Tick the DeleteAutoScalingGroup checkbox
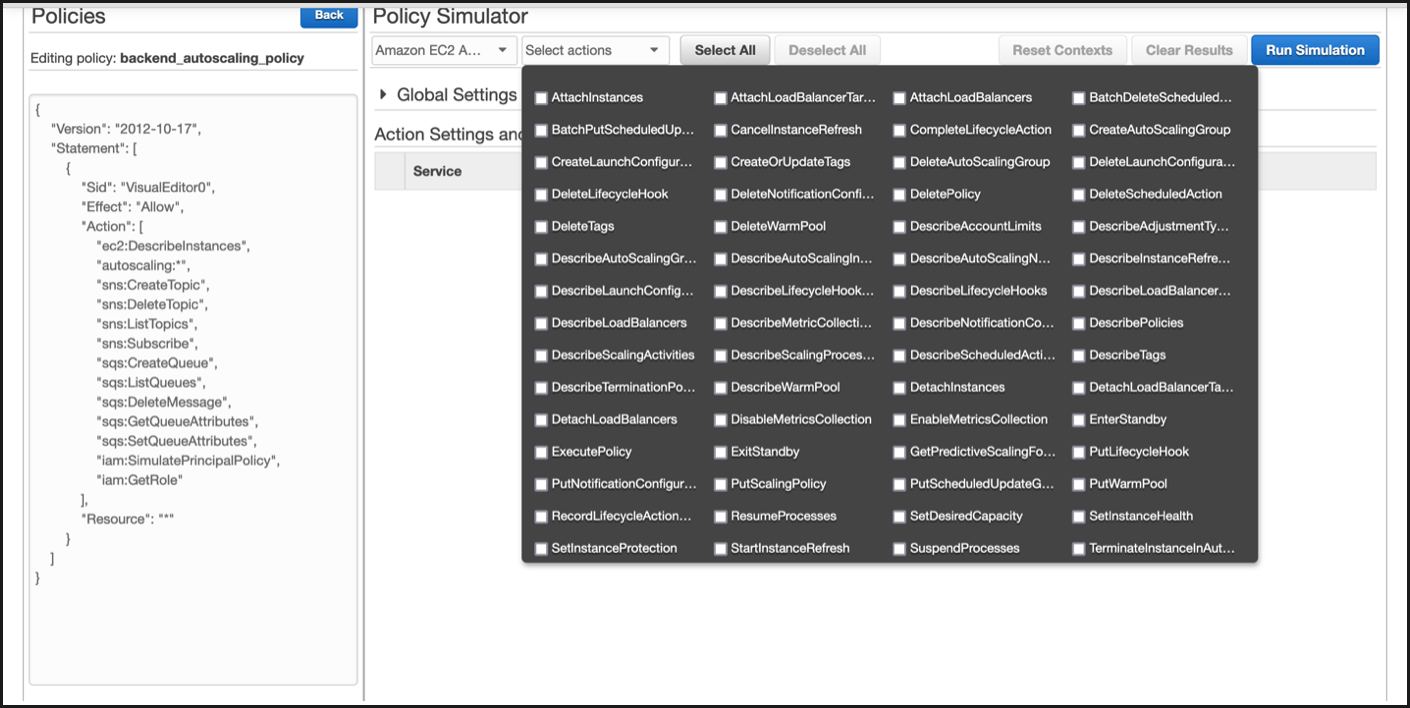 click(900, 162)
